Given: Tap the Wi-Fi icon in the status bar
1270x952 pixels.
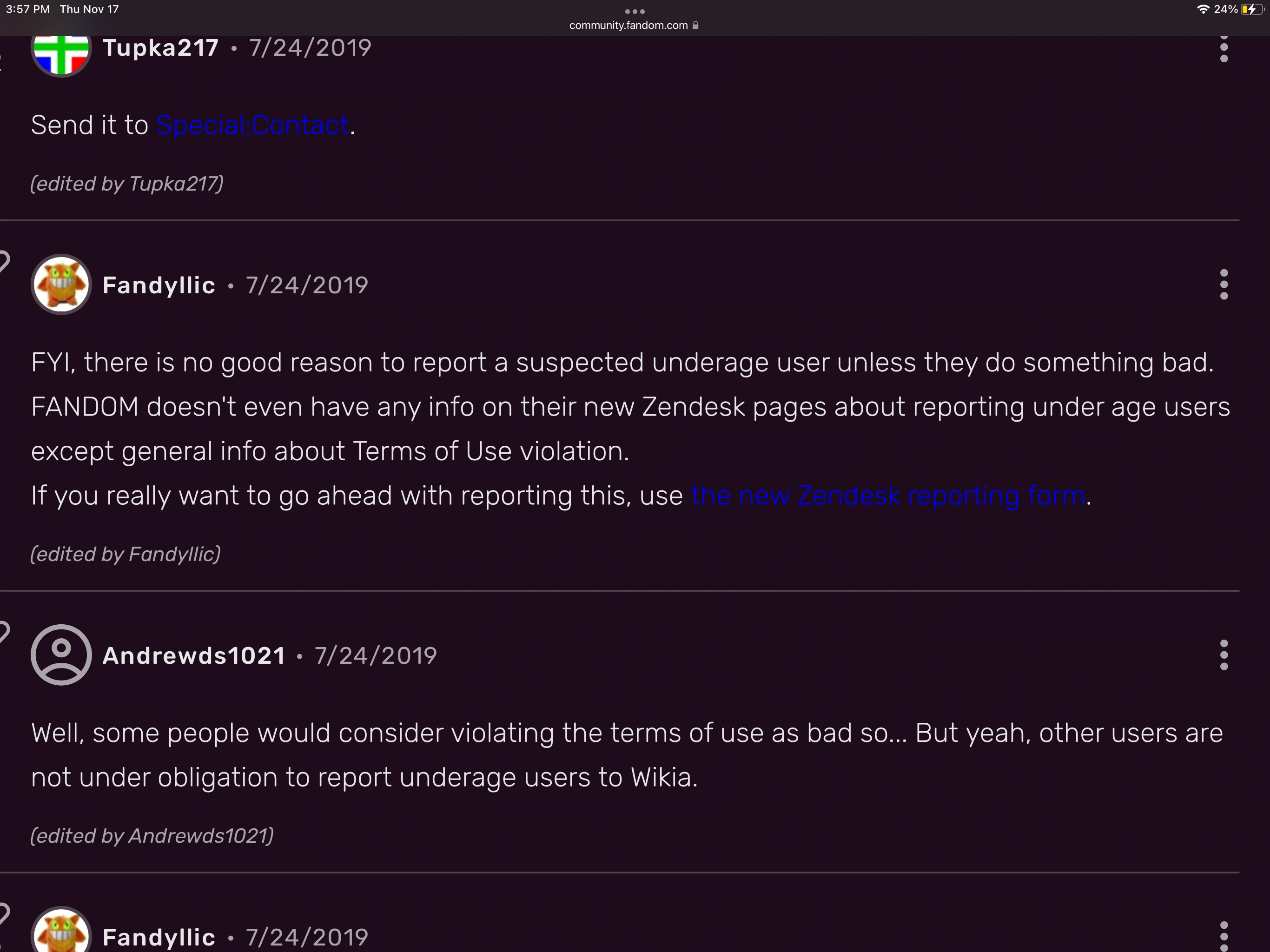Looking at the screenshot, I should click(1205, 9).
